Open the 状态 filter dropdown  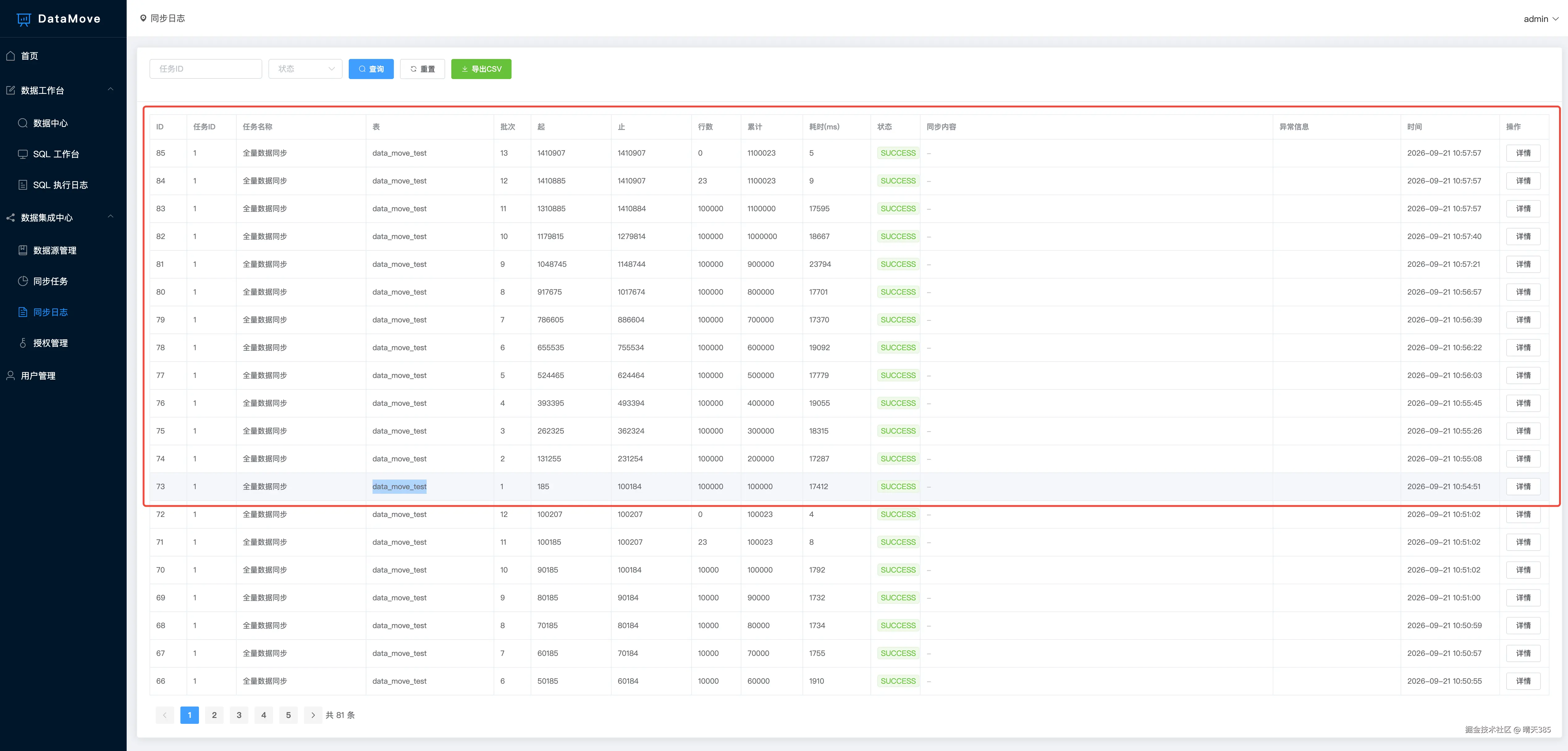pyautogui.click(x=305, y=69)
